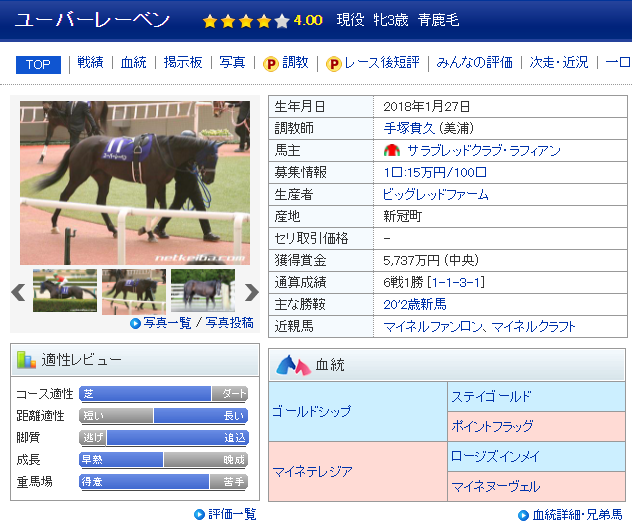The image size is (632, 530).
Task: Click the star rating icons
Action: [246, 21]
